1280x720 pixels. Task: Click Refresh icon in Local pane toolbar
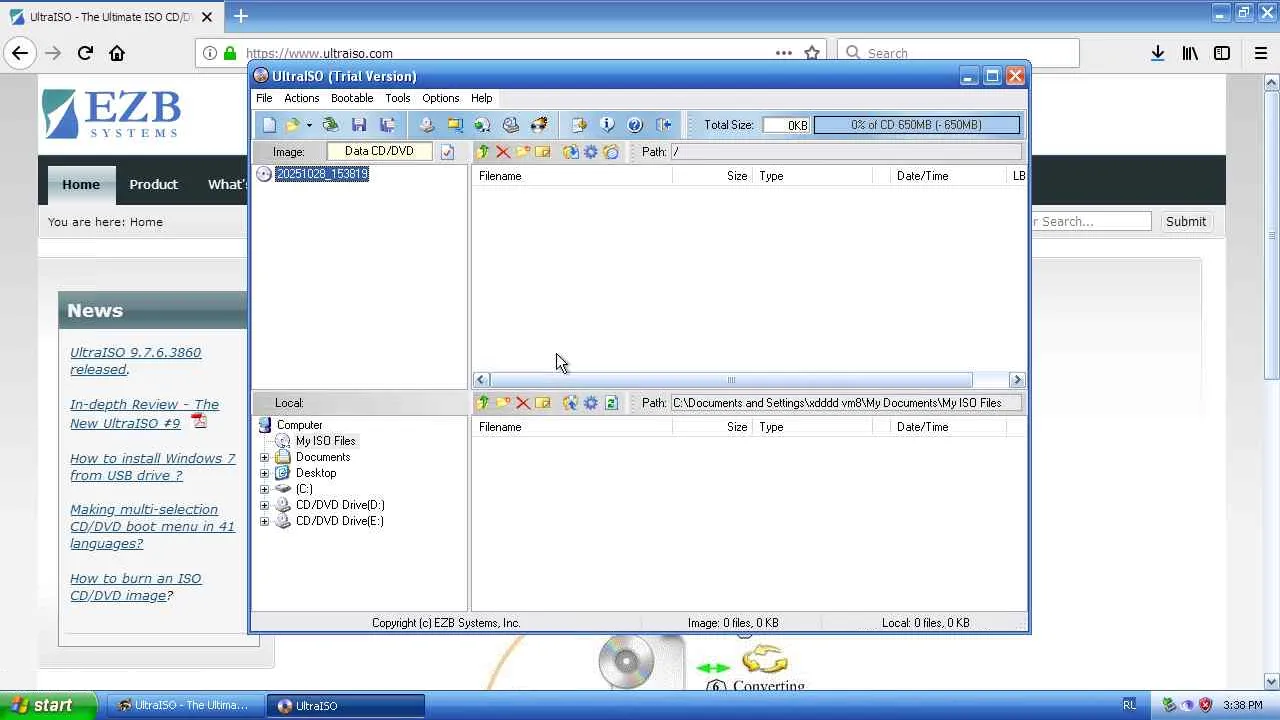[611, 403]
